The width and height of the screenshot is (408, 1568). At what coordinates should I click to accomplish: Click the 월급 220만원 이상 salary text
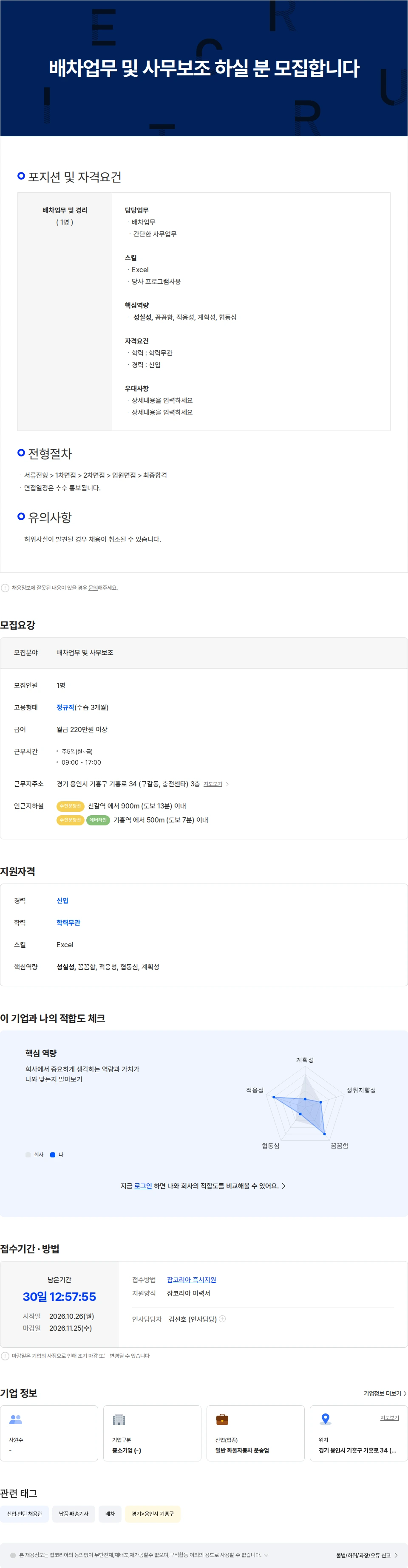point(82,729)
